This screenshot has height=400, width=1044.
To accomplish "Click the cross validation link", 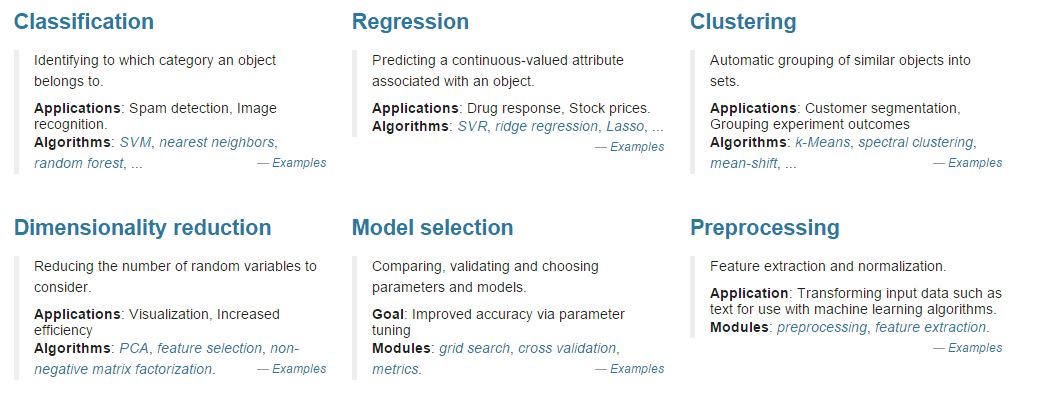I will pyautogui.click(x=567, y=348).
